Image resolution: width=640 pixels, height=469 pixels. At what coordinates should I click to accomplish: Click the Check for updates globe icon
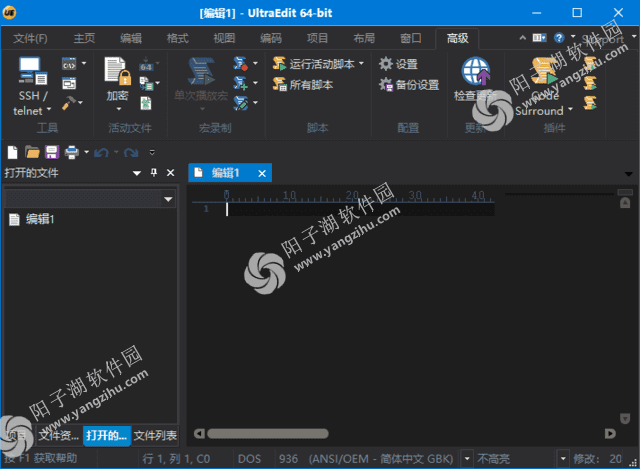coord(476,71)
